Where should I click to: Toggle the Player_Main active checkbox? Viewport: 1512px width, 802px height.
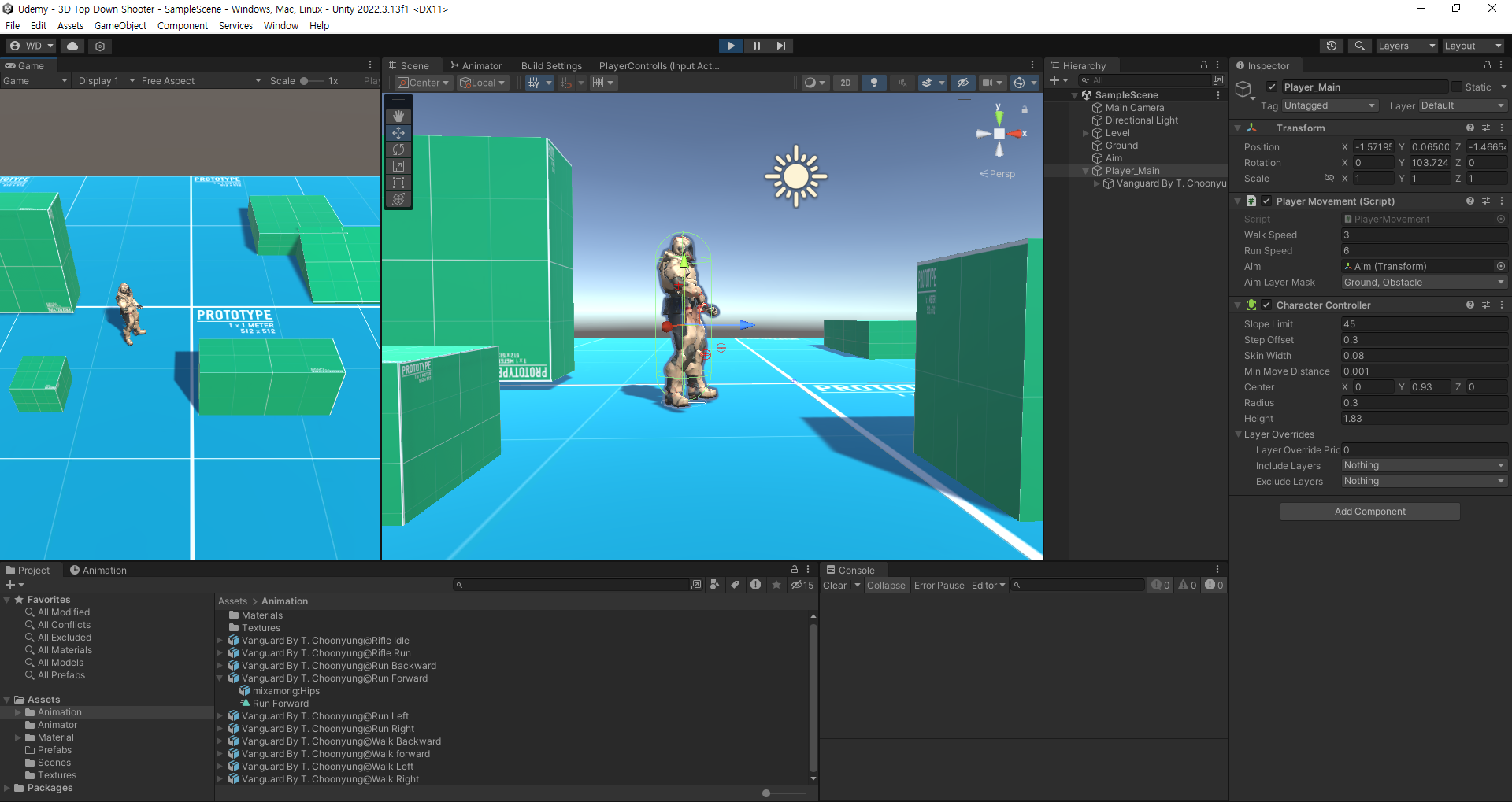click(1271, 87)
